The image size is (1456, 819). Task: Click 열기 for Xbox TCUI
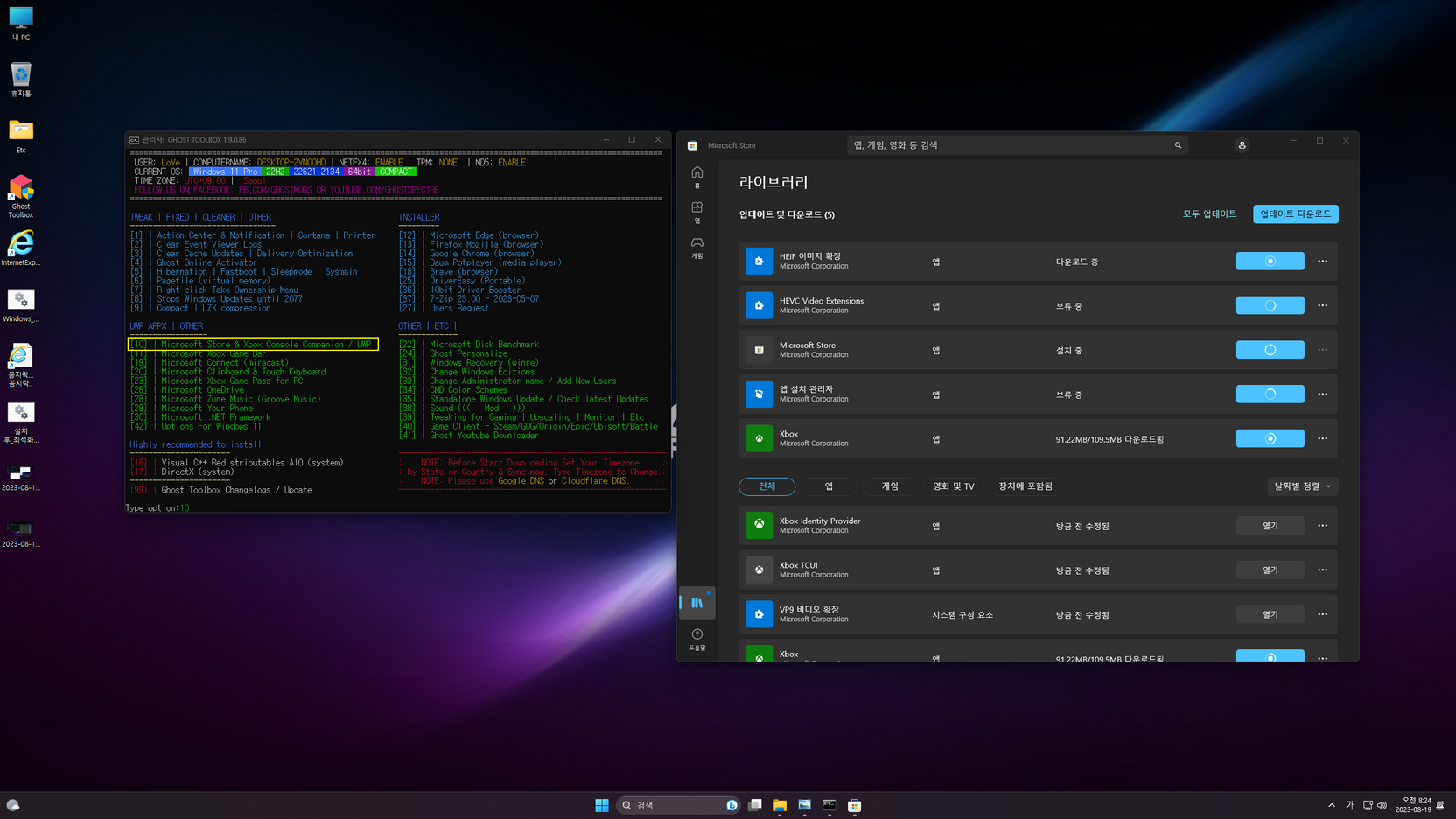(x=1270, y=570)
